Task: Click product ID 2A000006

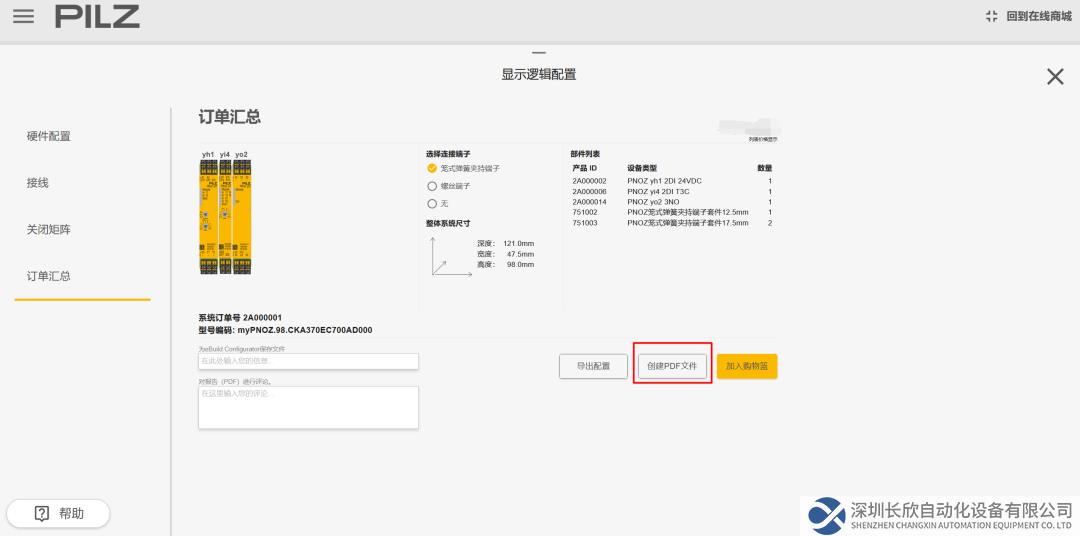Action: click(589, 192)
